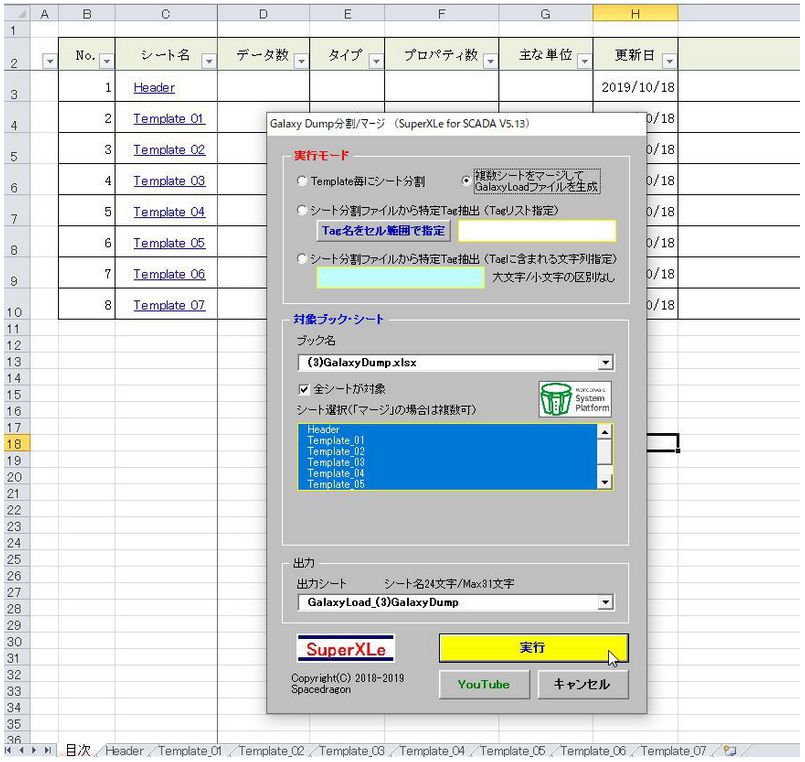Go to next sheet with tab navigation arrow
Image resolution: width=805 pixels, height=762 pixels.
[34, 750]
